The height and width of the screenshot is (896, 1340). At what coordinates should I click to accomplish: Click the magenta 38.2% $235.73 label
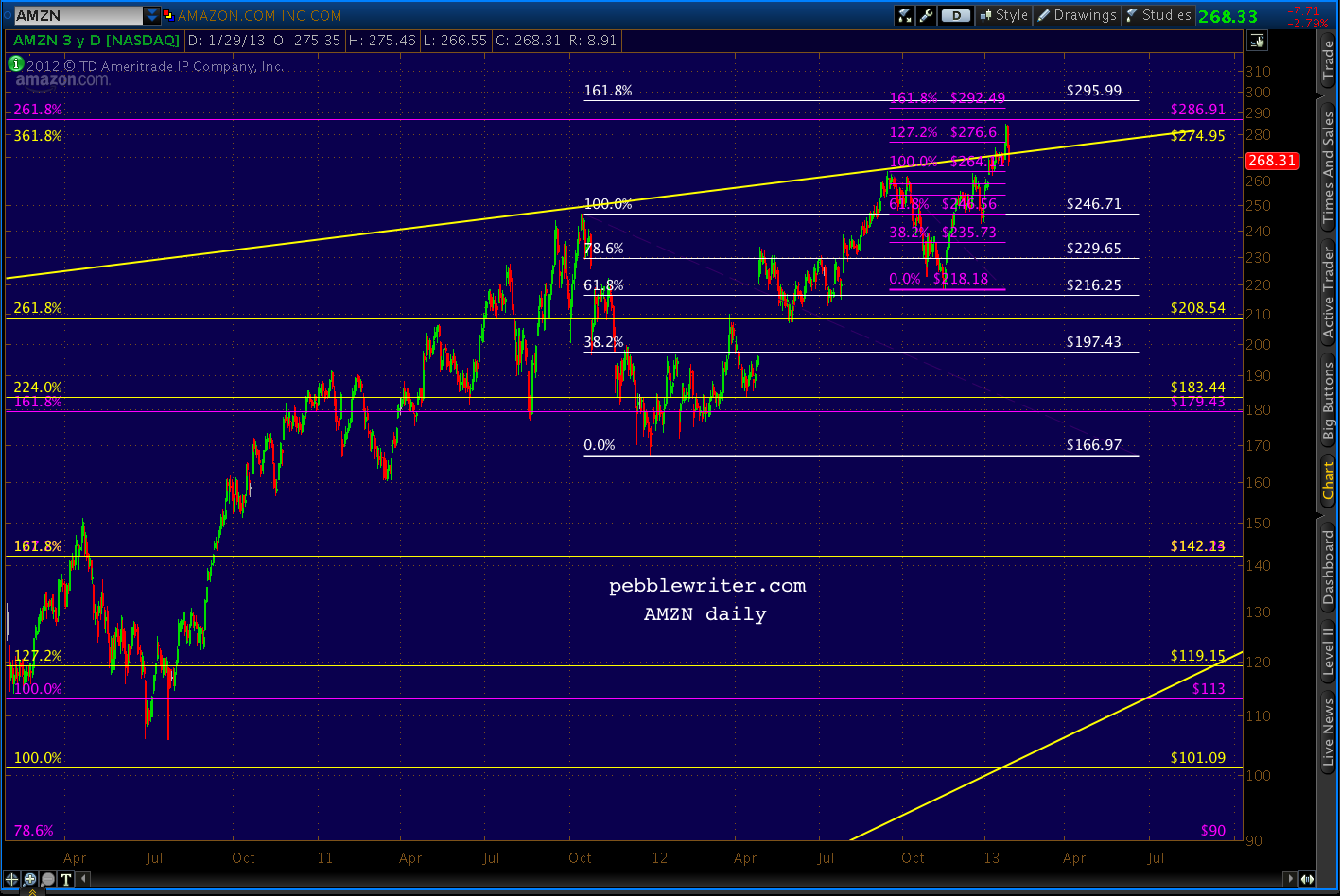(x=943, y=233)
